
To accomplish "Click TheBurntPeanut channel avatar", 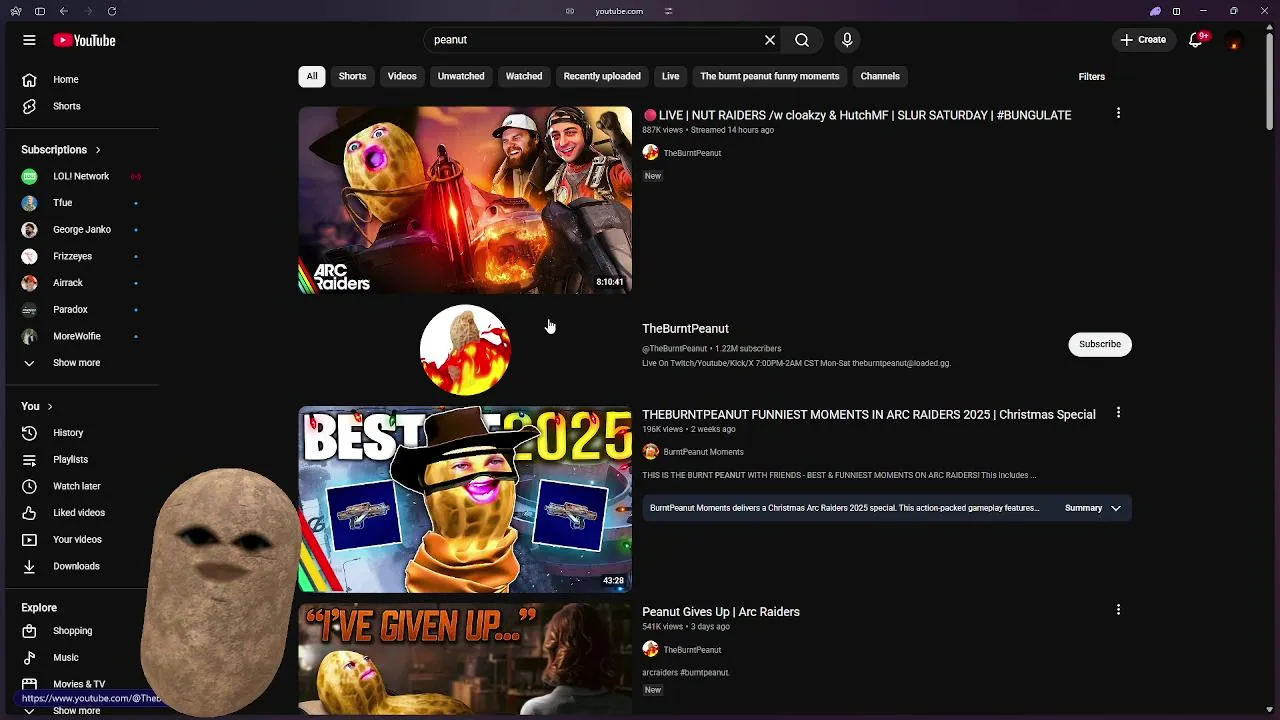I will click(465, 350).
